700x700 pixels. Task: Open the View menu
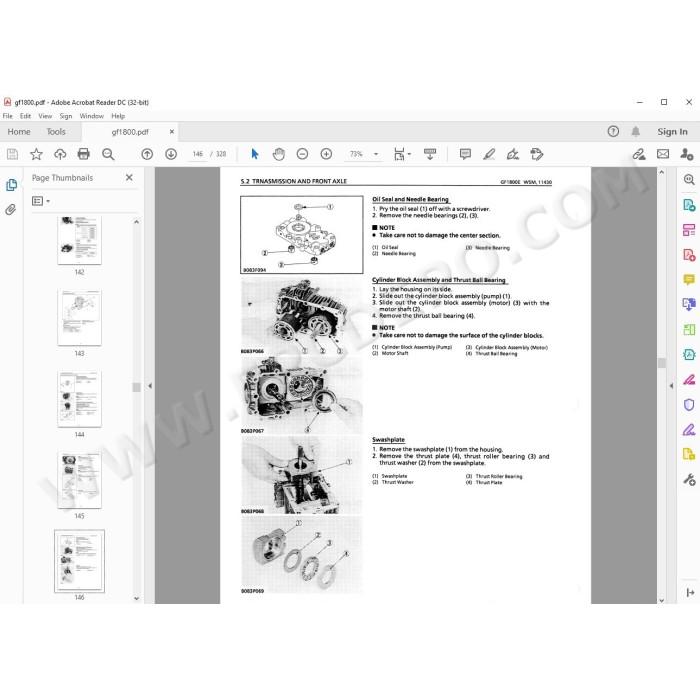[x=45, y=116]
